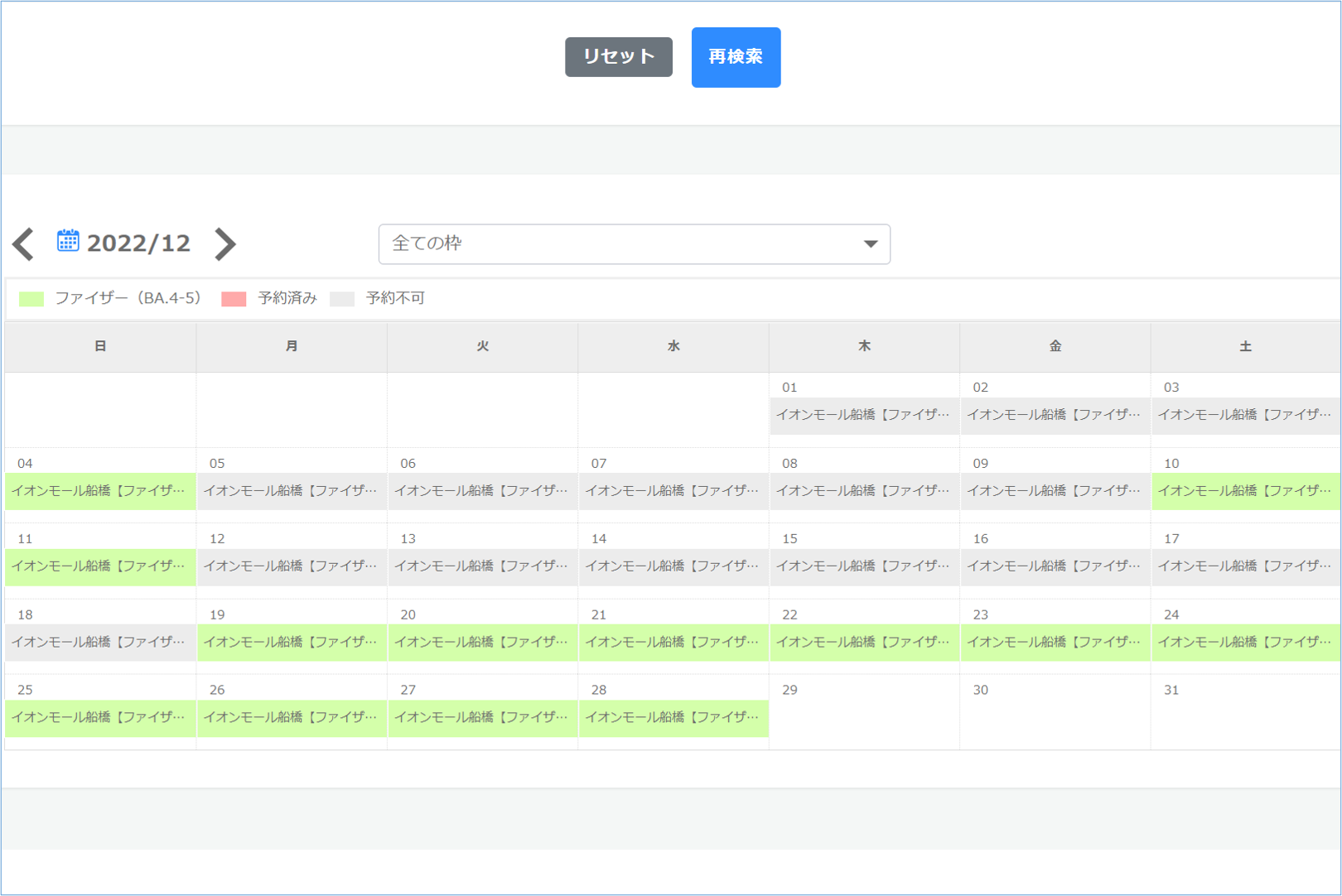Select the available slot on December 24

pos(1246,643)
